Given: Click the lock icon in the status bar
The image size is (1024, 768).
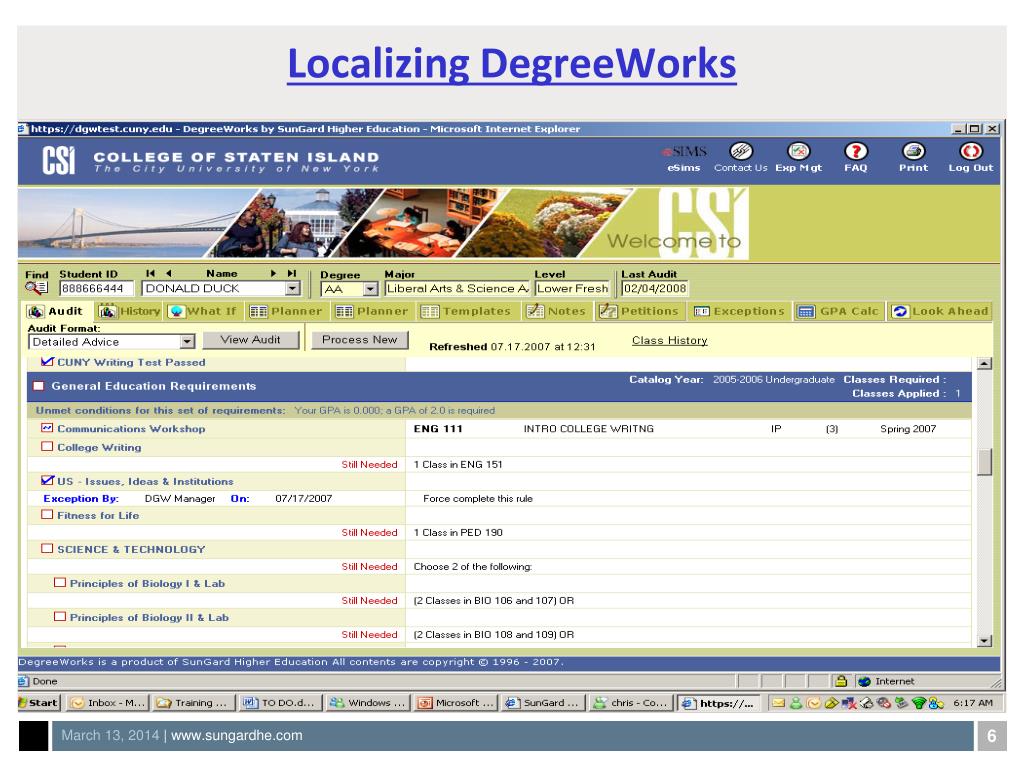Looking at the screenshot, I should pyautogui.click(x=841, y=681).
